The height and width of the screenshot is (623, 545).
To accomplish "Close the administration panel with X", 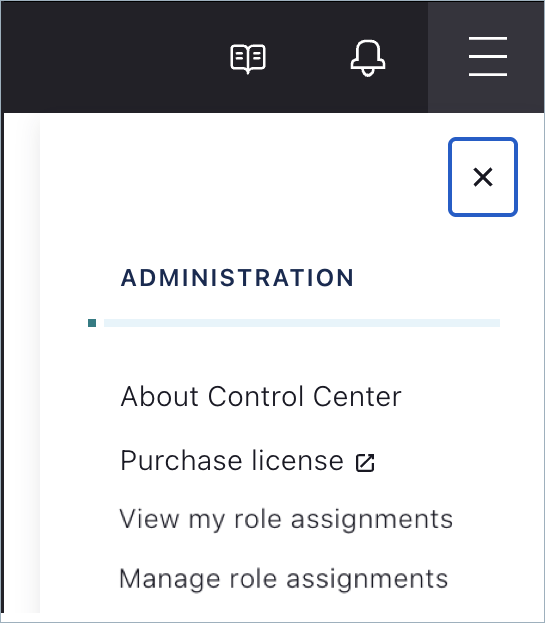I will click(483, 177).
